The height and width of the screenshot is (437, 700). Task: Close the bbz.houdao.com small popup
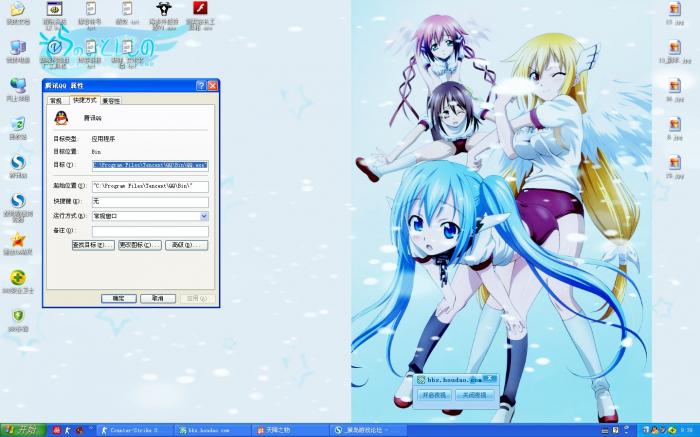(x=489, y=379)
